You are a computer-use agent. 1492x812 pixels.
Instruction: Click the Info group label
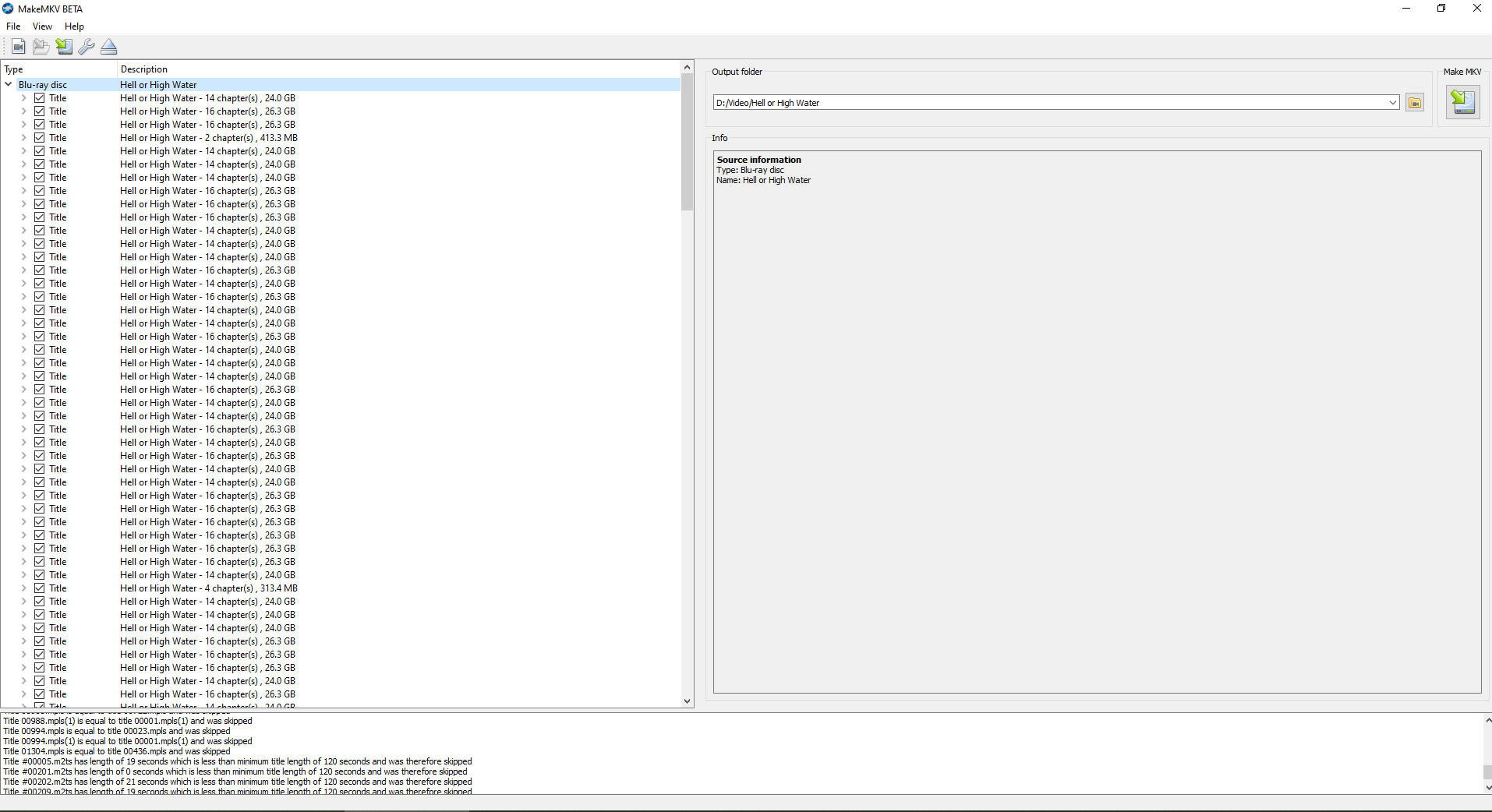click(719, 138)
